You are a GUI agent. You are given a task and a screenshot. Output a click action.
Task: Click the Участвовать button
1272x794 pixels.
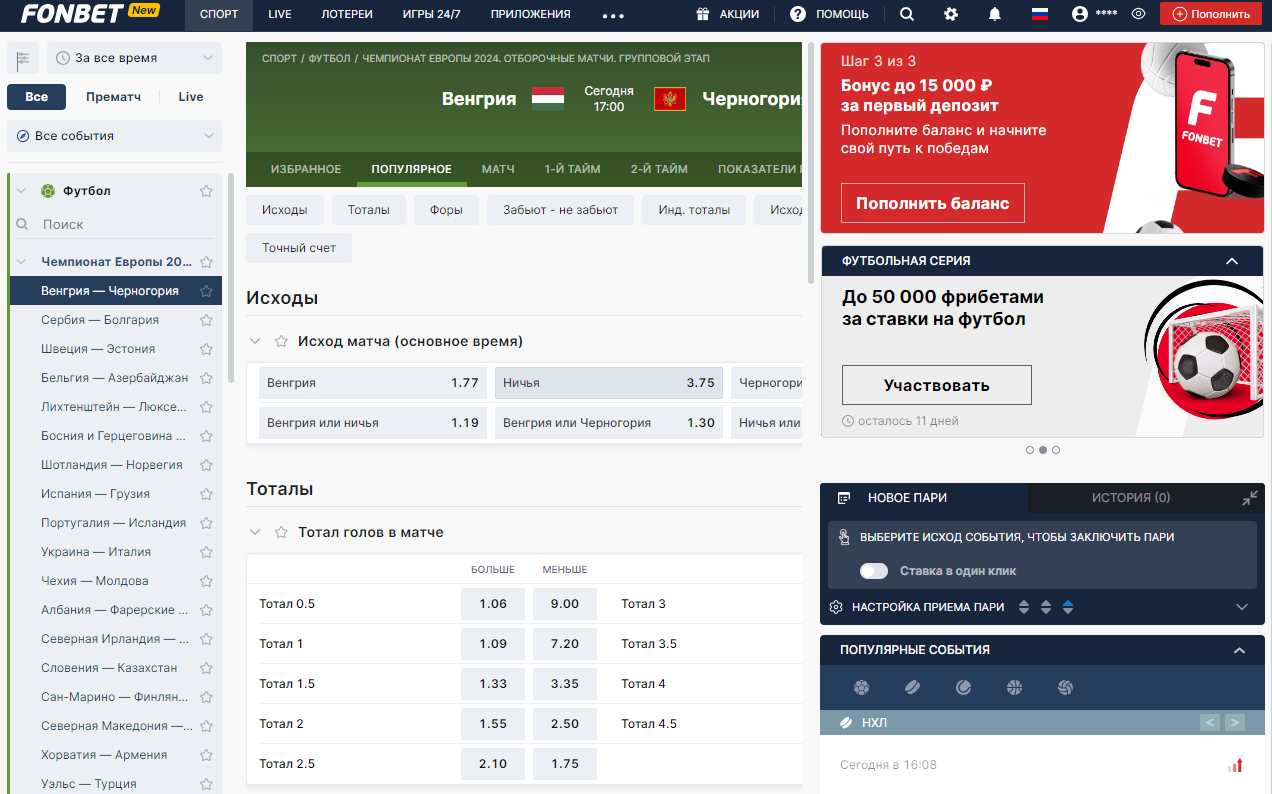coord(936,385)
